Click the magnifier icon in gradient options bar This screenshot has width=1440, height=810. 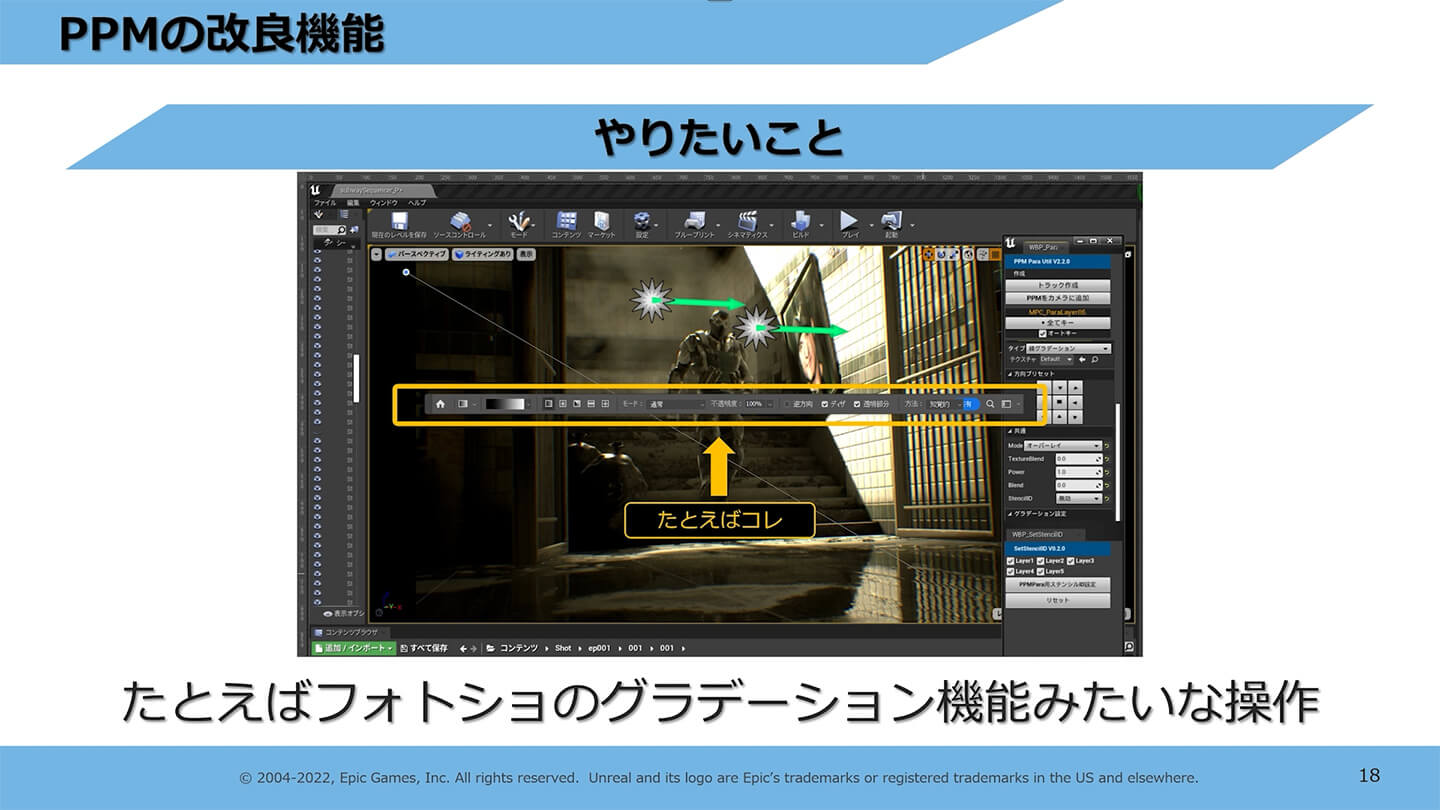pos(990,404)
